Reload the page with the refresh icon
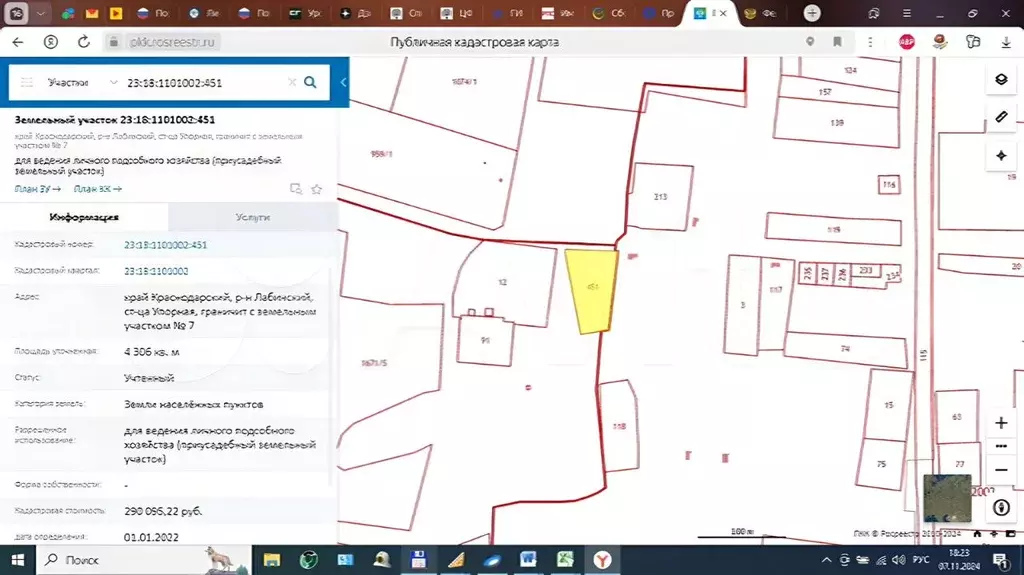 pos(84,42)
